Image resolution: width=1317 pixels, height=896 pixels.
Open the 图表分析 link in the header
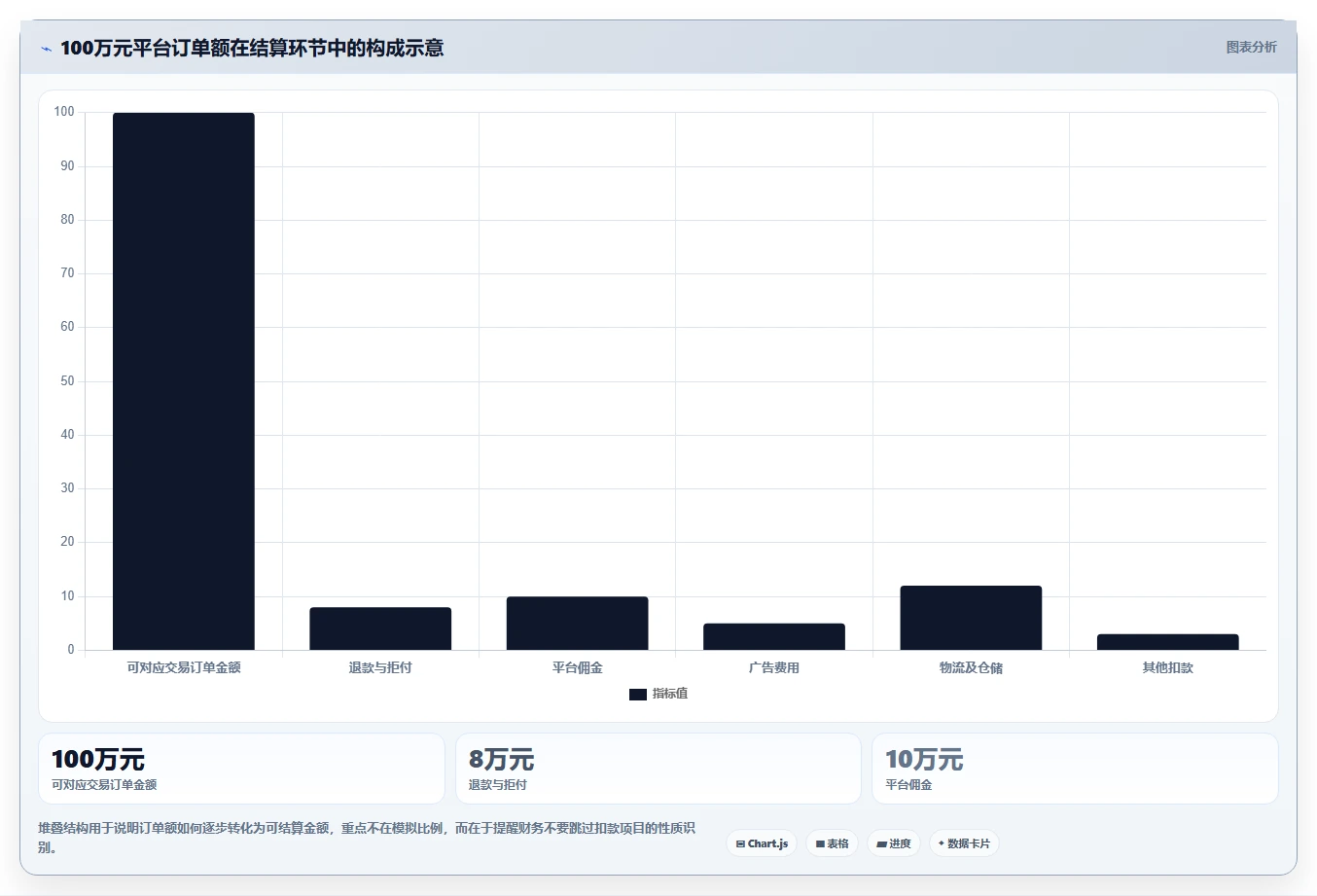[1251, 47]
